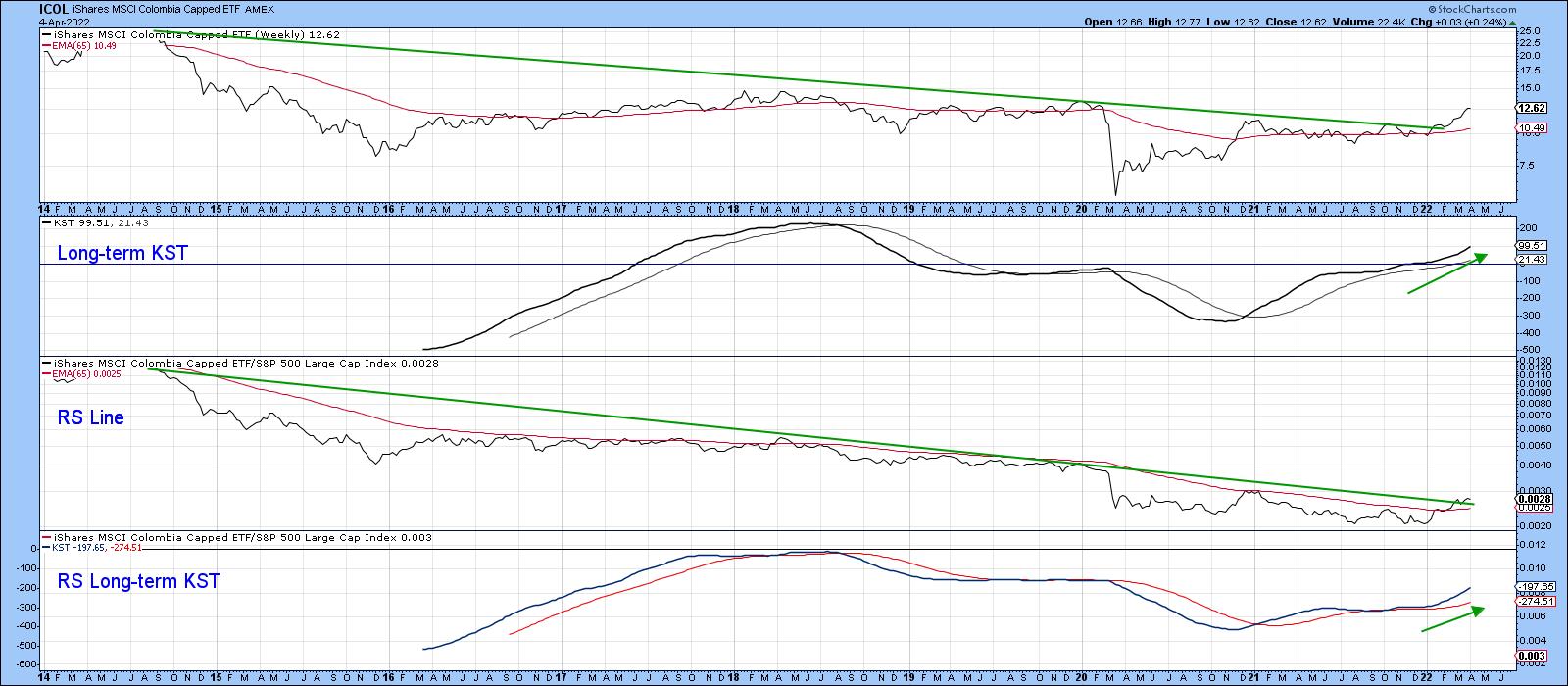Click the ICOL ticker symbol
This screenshot has height=686, width=1568.
click(x=53, y=8)
